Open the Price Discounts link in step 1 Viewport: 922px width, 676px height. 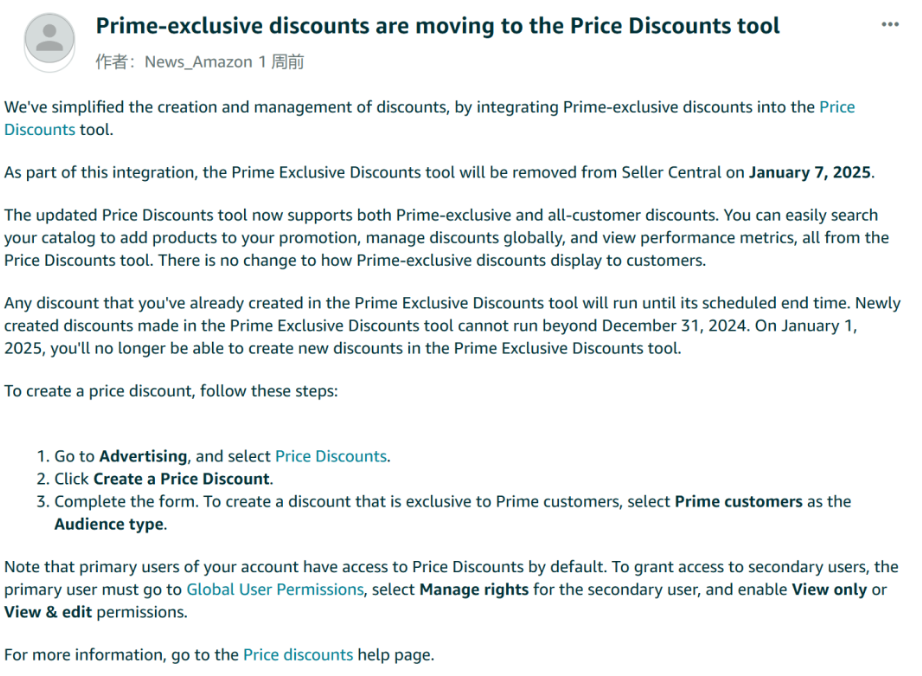click(x=331, y=456)
